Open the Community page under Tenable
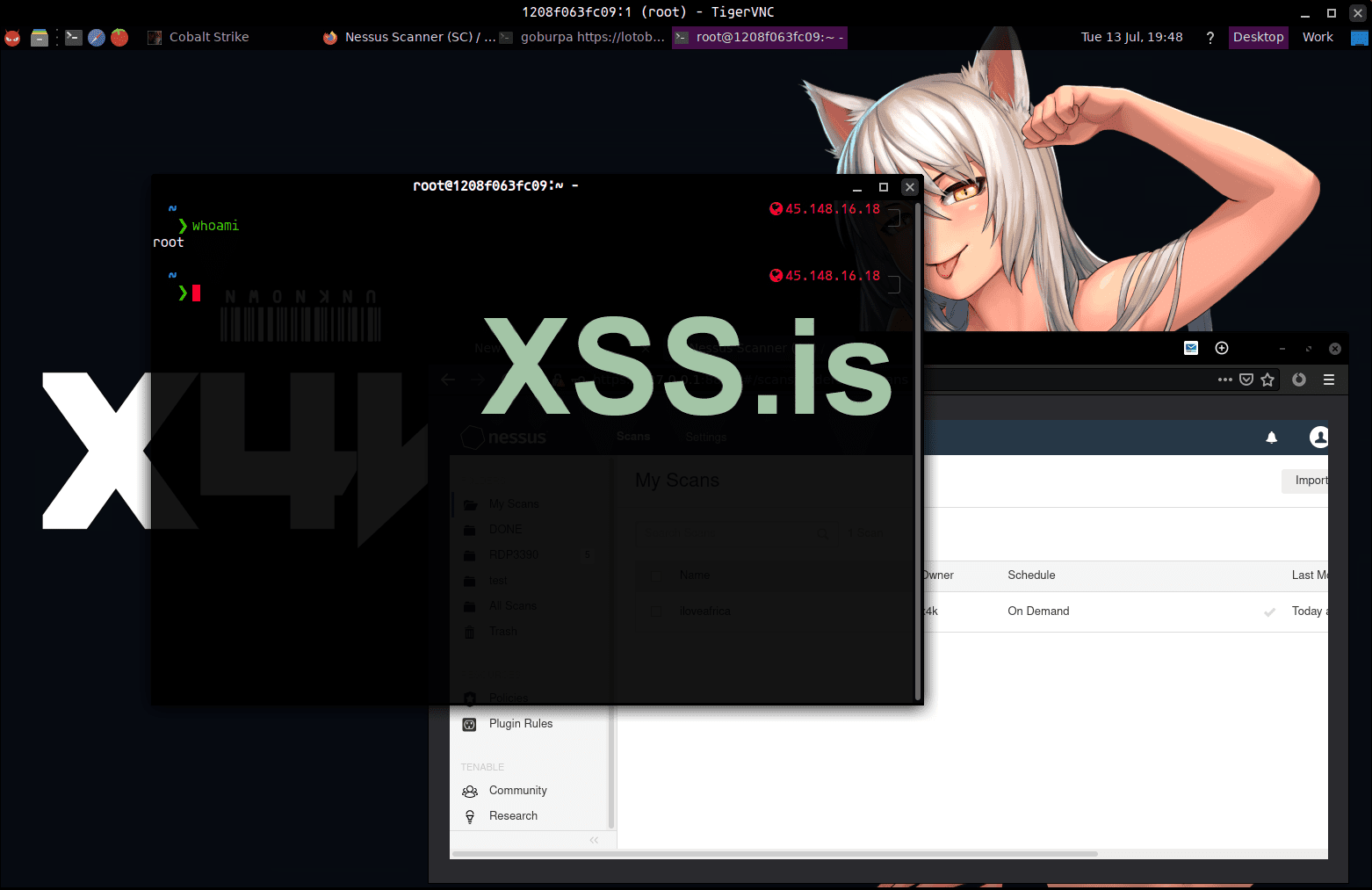The width and height of the screenshot is (1372, 890). click(x=517, y=790)
